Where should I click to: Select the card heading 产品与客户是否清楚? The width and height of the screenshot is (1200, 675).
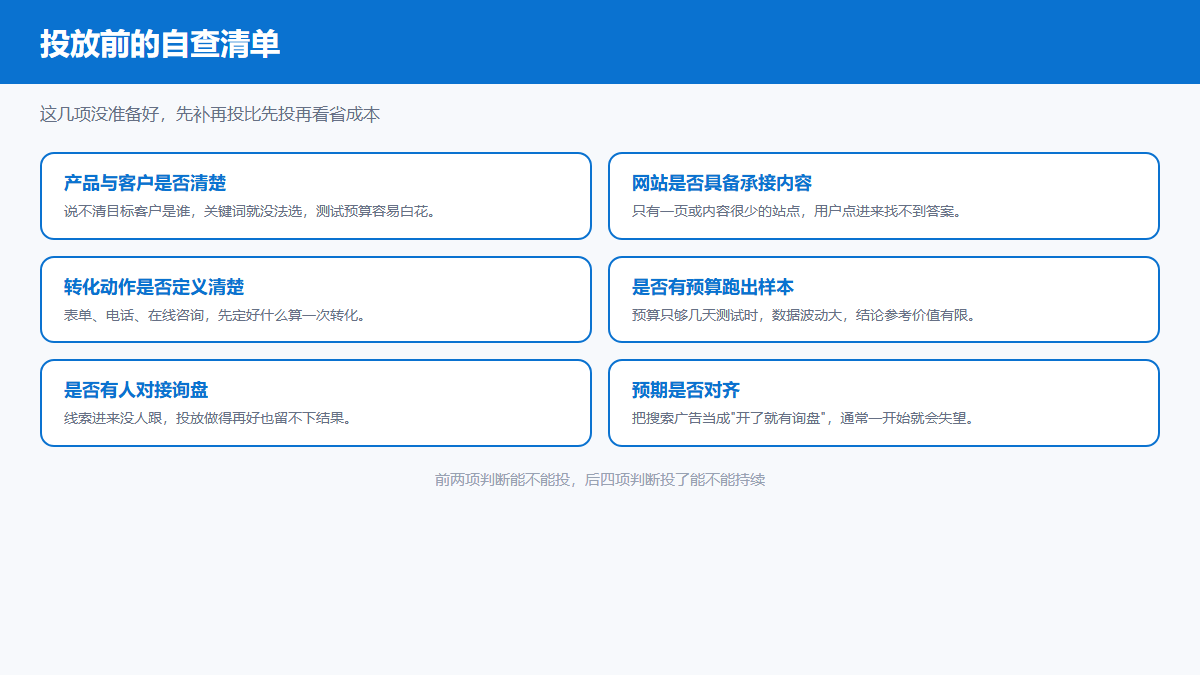pyautogui.click(x=145, y=183)
